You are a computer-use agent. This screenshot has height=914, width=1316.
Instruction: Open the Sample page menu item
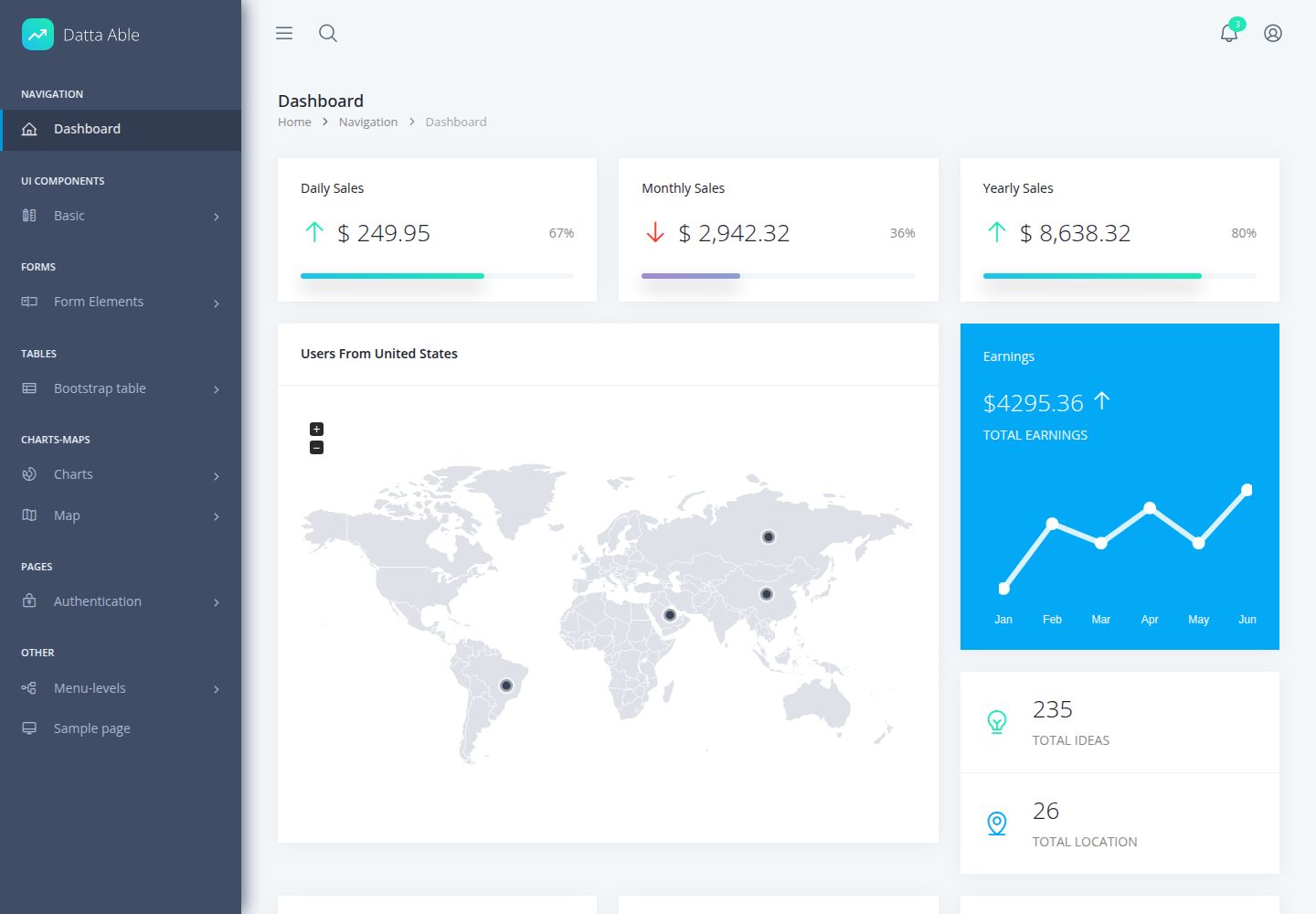(x=121, y=728)
